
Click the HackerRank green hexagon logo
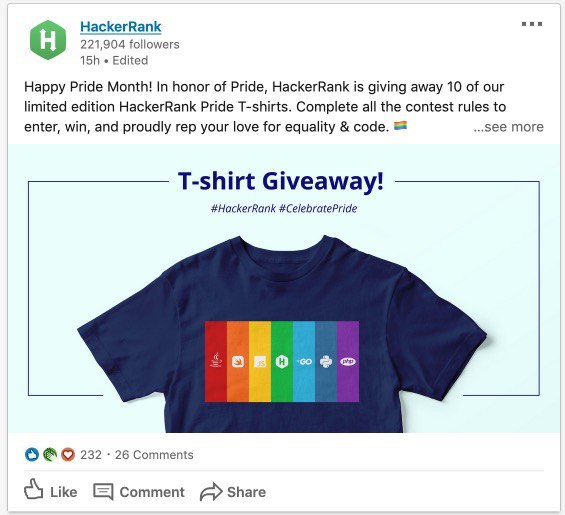pos(48,40)
